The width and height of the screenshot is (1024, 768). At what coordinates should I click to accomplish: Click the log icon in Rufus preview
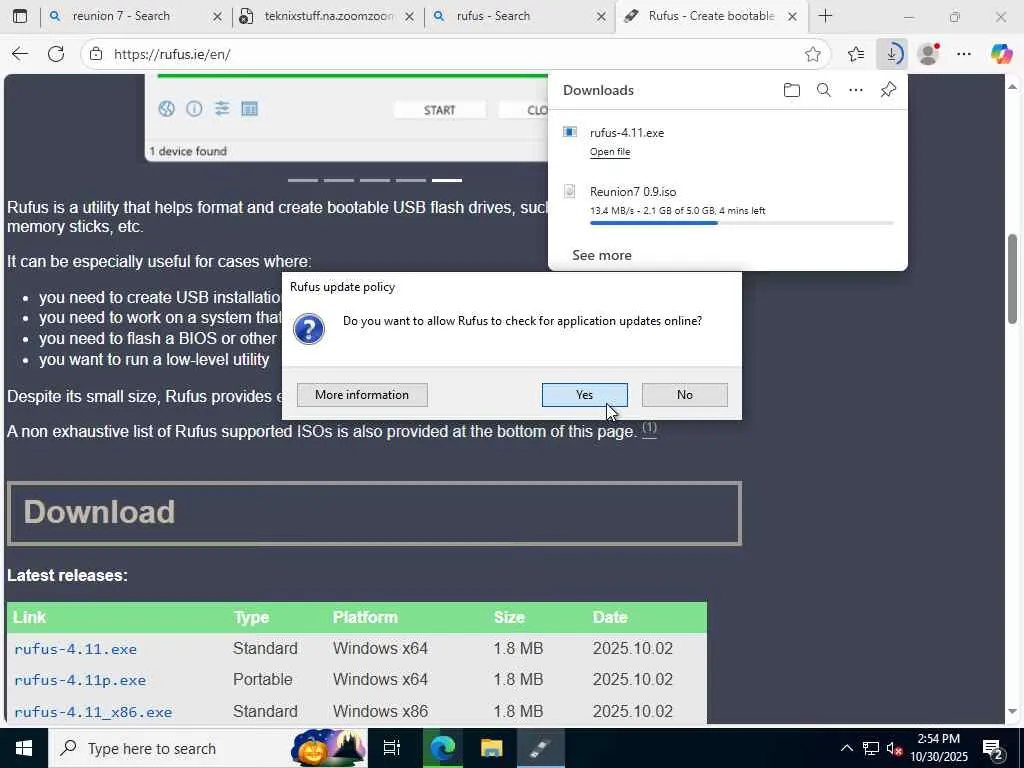(x=249, y=108)
